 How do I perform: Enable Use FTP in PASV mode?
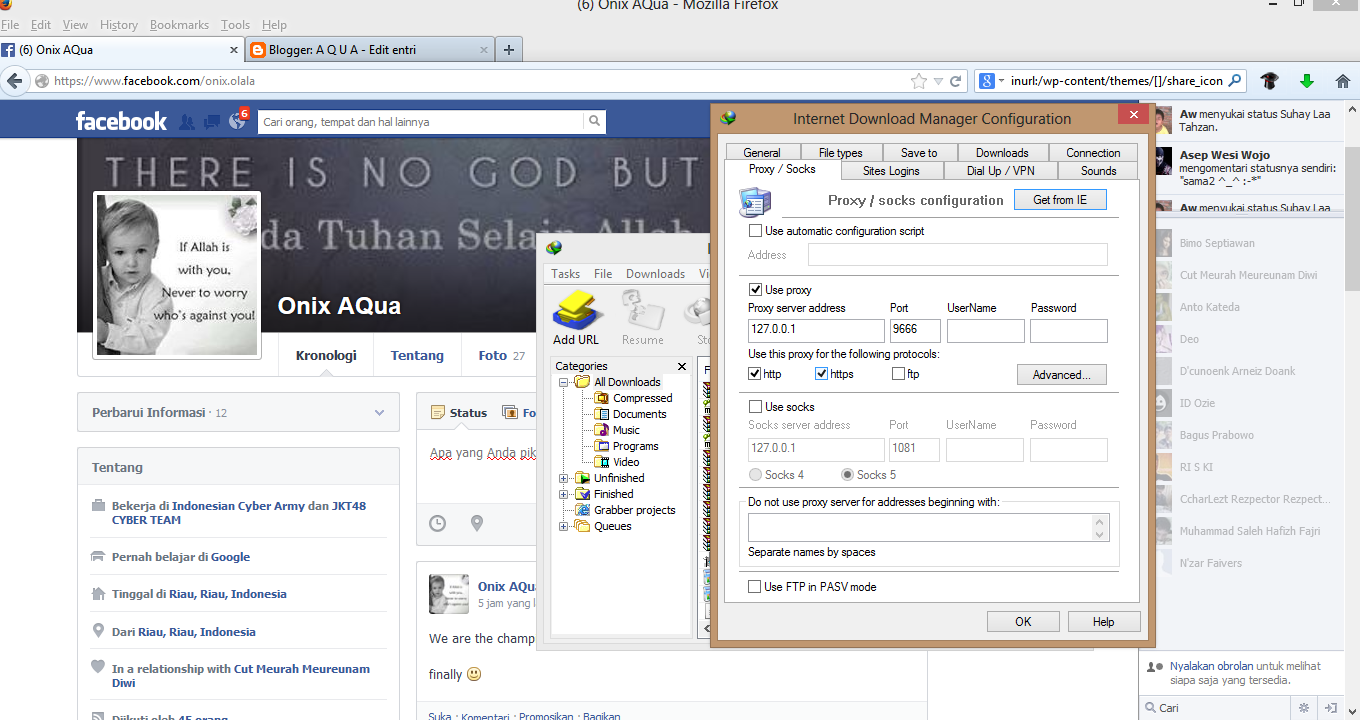click(x=755, y=587)
